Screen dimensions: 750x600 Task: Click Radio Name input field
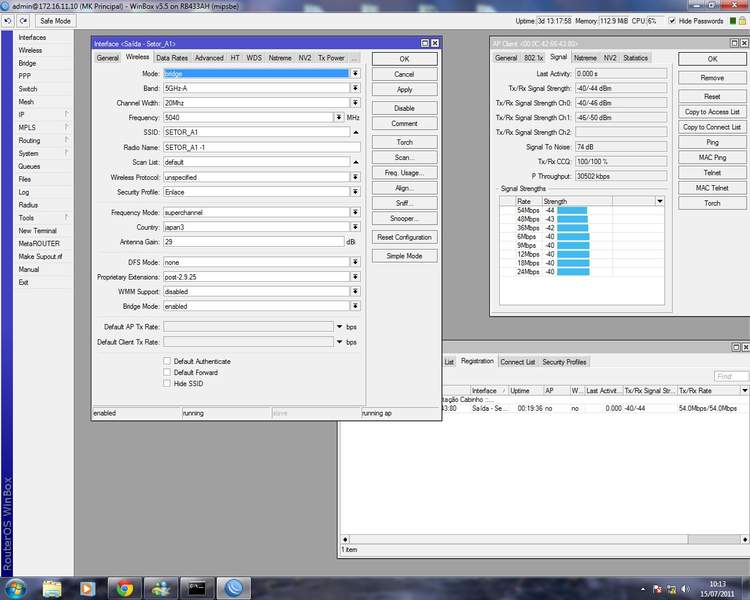[x=262, y=147]
